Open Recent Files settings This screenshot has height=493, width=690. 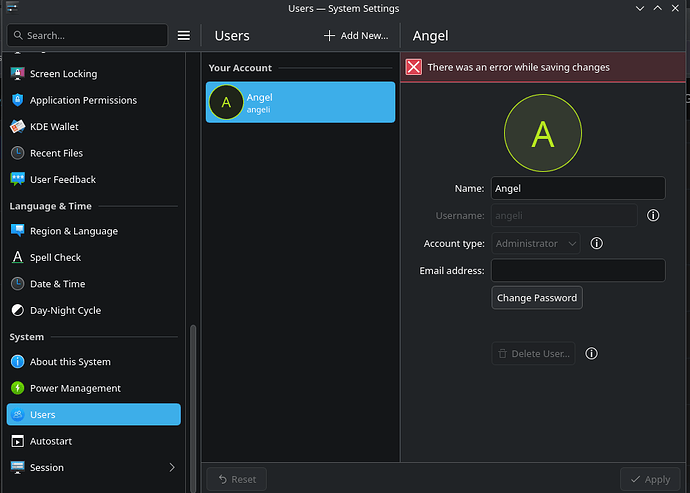93,153
